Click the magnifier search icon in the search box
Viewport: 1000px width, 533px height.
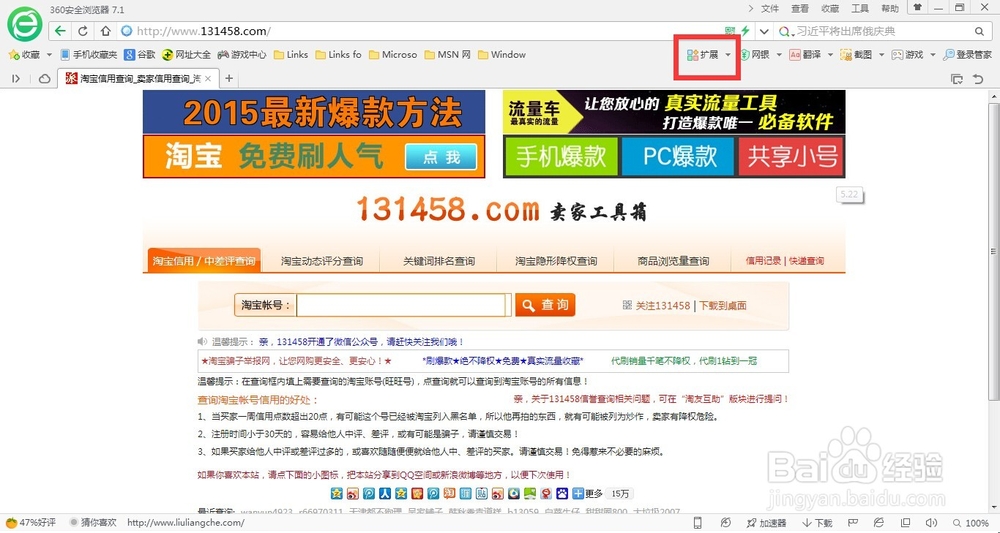click(979, 31)
